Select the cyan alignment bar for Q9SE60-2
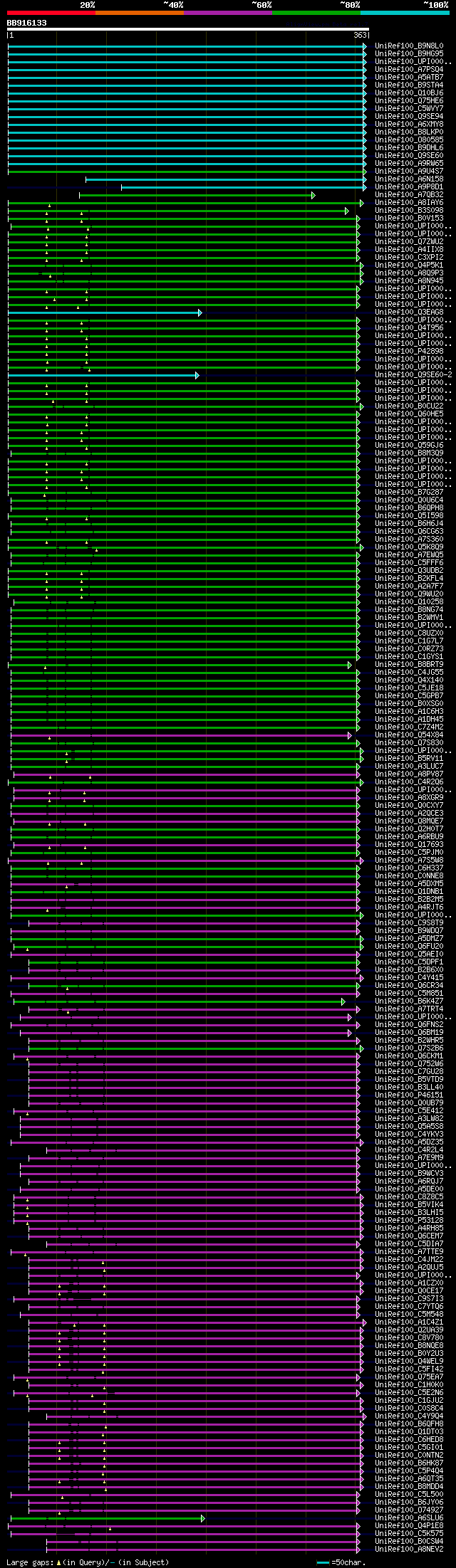The width and height of the screenshot is (456, 1568). (x=103, y=375)
